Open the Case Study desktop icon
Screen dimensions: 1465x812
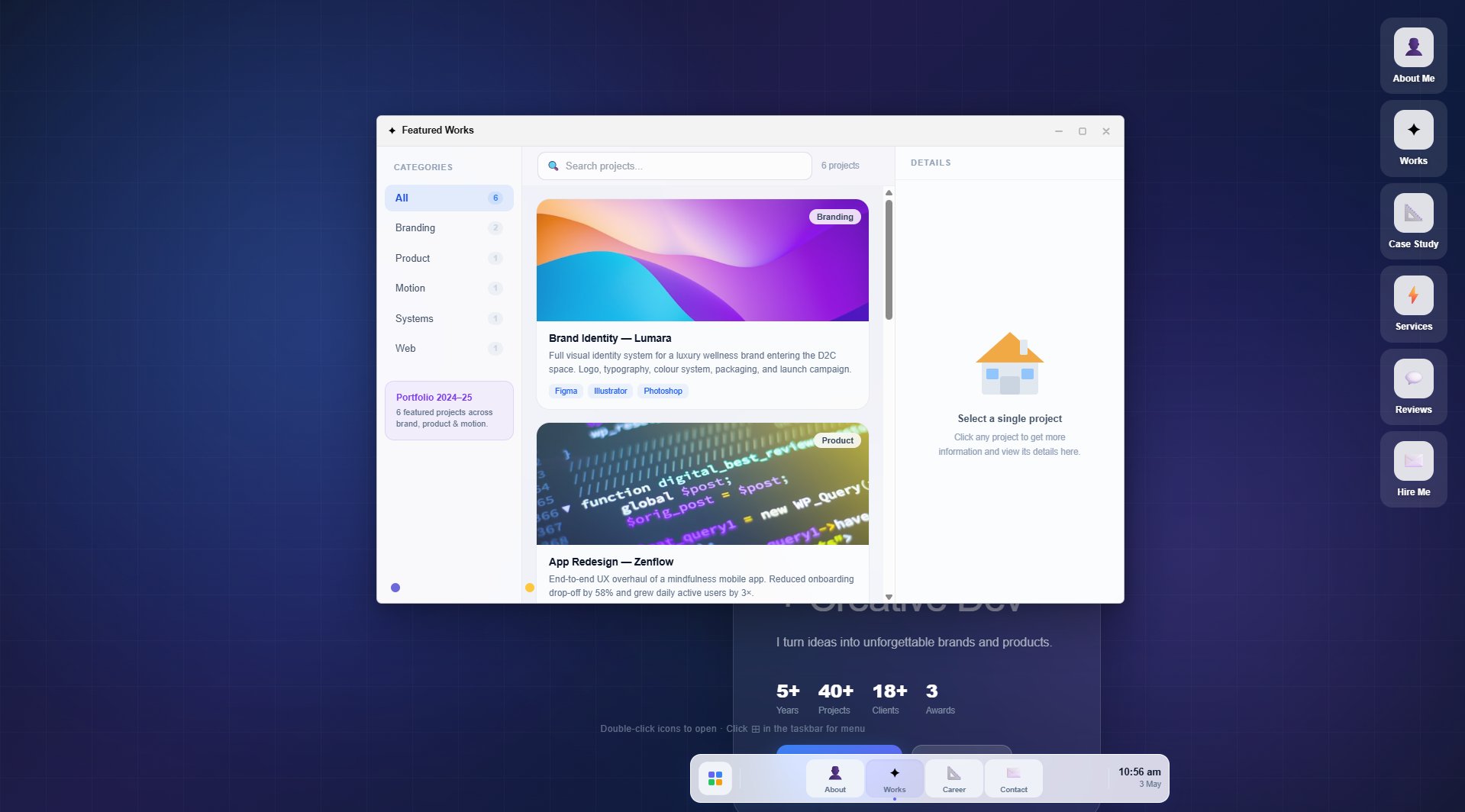click(x=1413, y=221)
